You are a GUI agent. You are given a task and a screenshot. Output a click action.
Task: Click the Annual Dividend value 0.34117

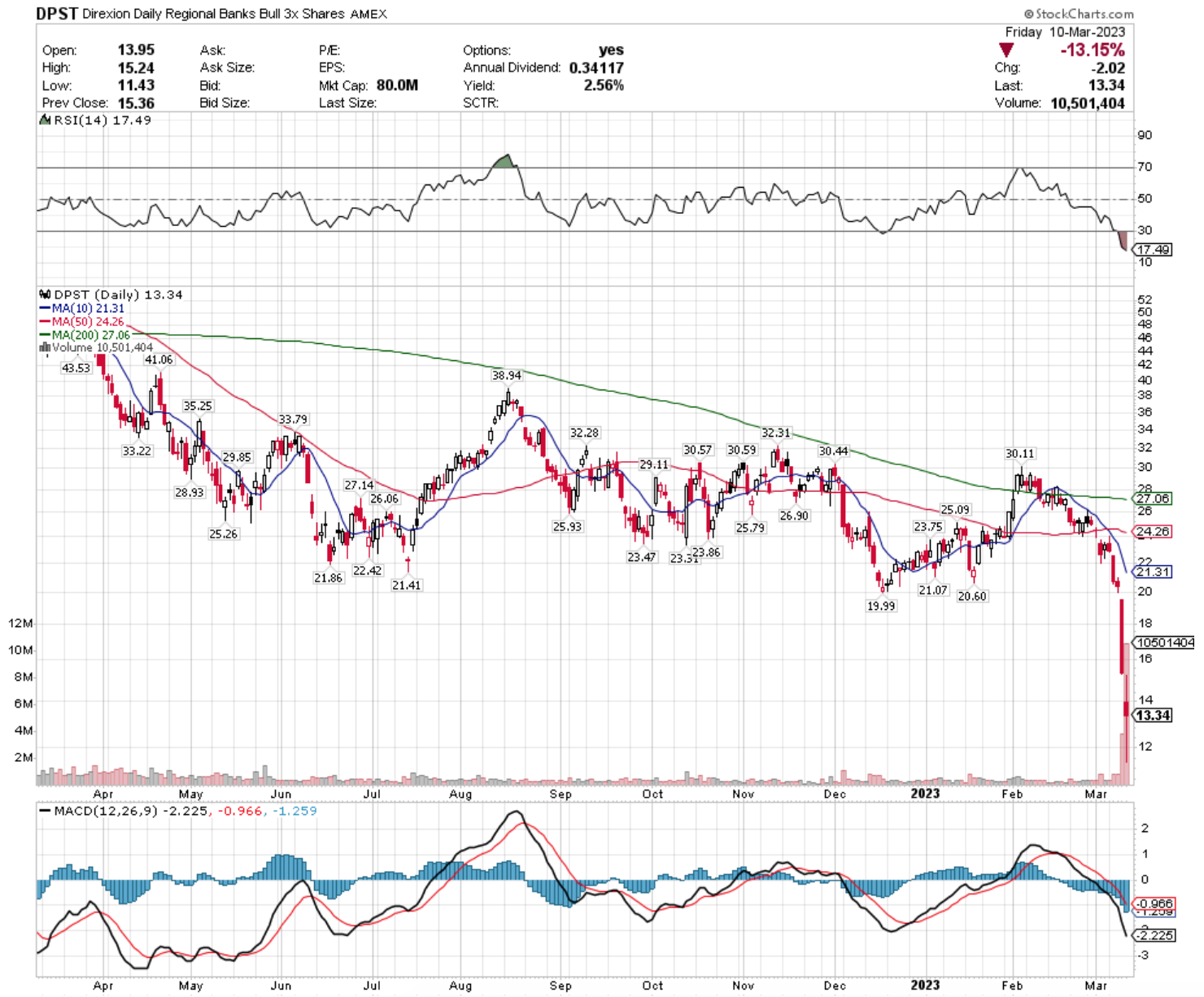point(596,67)
